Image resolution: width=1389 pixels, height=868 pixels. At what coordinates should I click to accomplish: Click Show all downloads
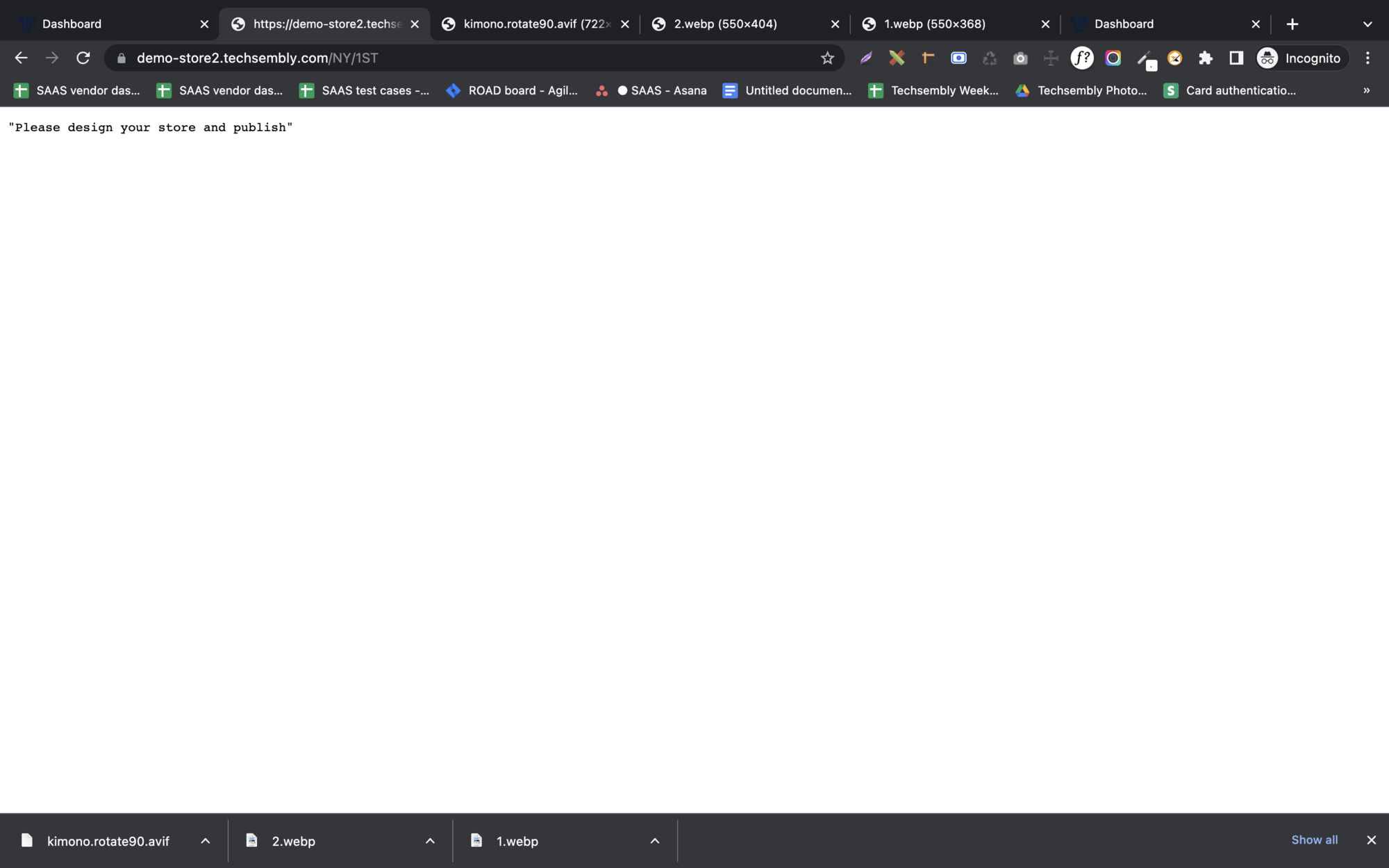coord(1314,840)
